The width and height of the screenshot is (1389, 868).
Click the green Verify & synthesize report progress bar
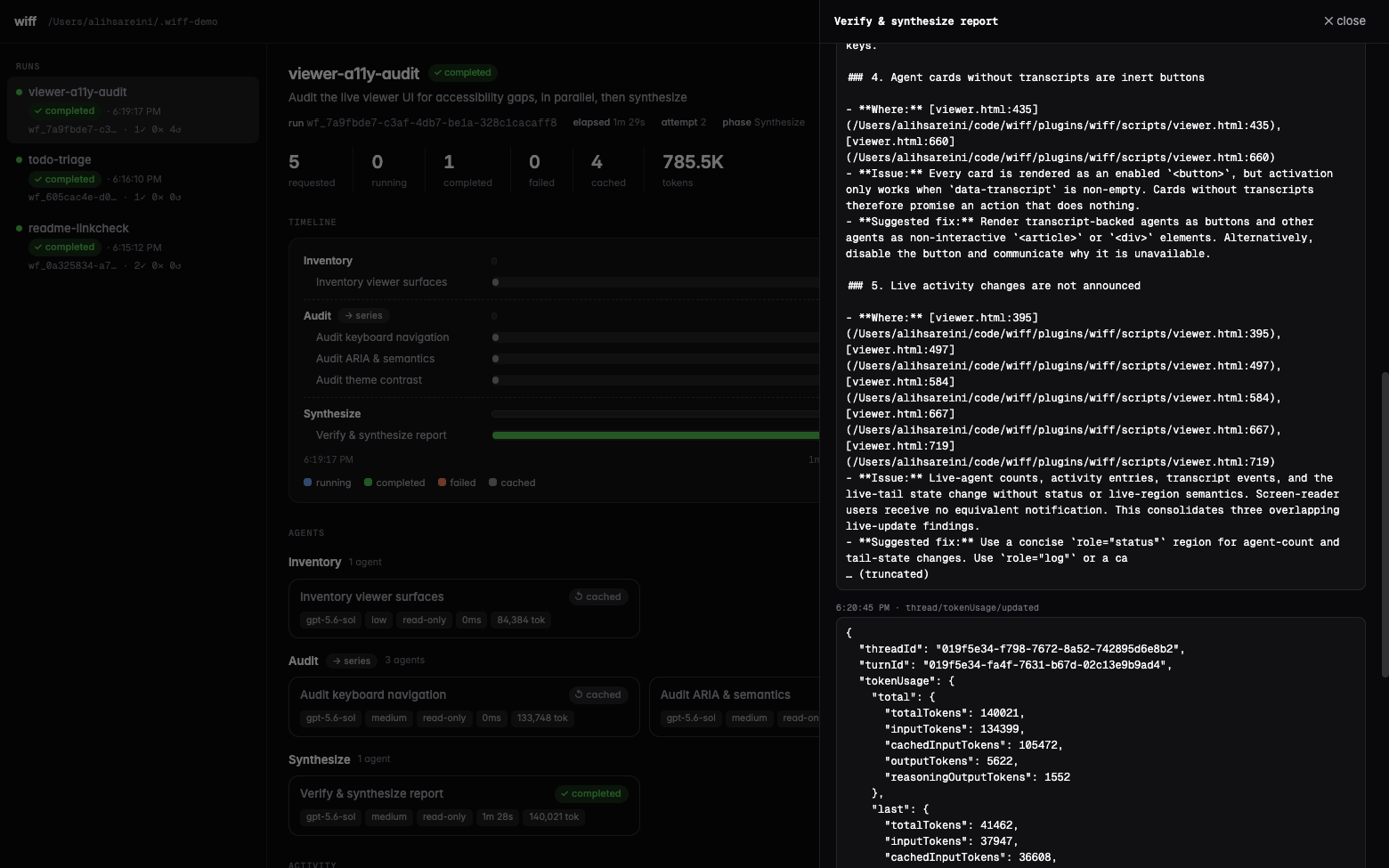click(655, 435)
